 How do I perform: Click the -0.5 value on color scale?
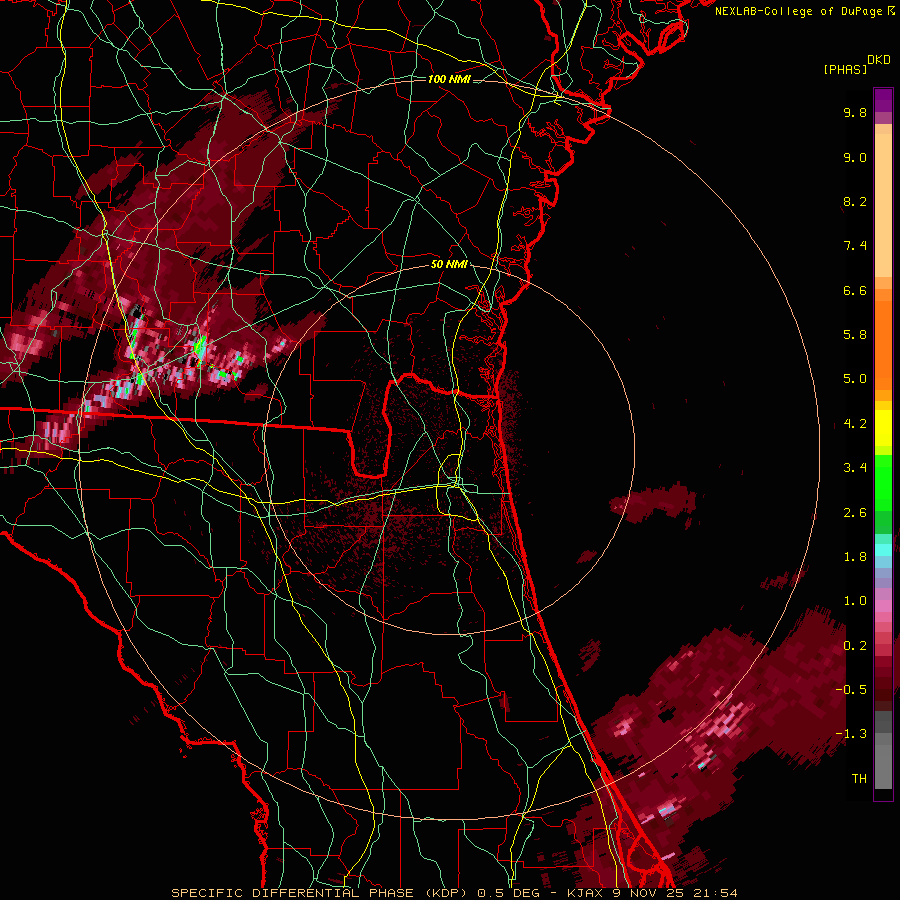click(x=851, y=690)
